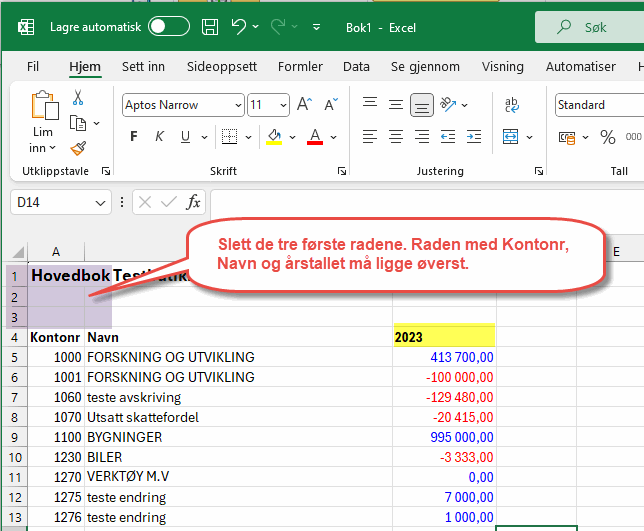The height and width of the screenshot is (531, 644).
Task: Click the Percent style icon
Action: point(607,137)
